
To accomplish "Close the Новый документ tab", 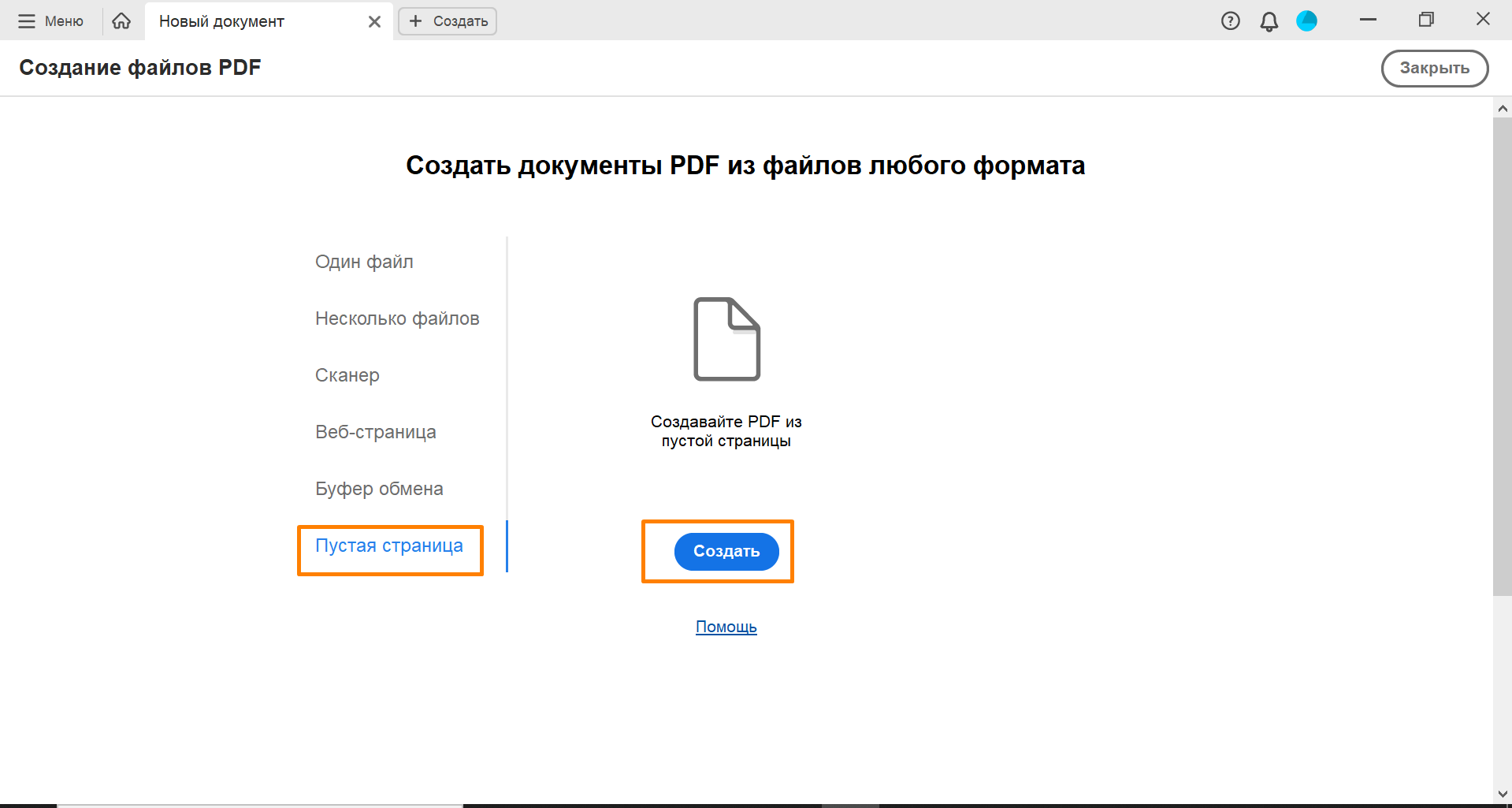I will [374, 22].
